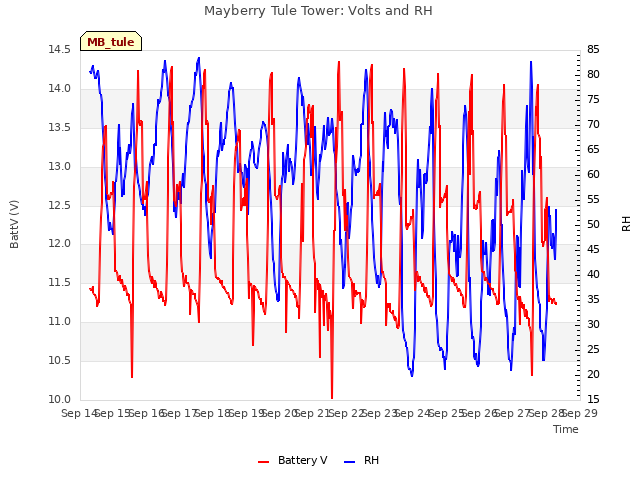
Task: Click the 13.0 tick on voltage axis
Action: point(59,166)
